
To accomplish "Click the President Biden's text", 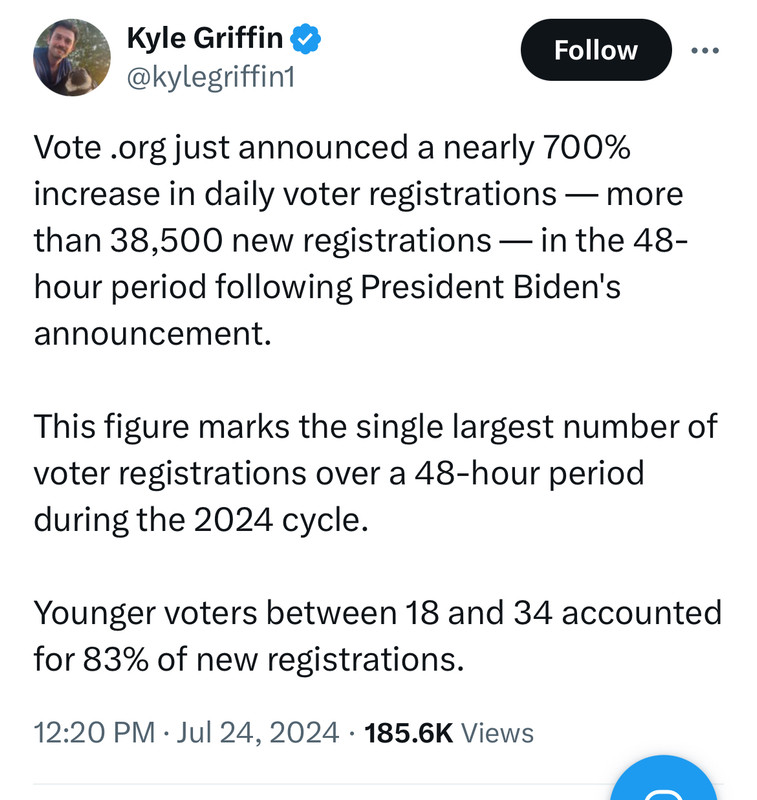I will click(490, 287).
